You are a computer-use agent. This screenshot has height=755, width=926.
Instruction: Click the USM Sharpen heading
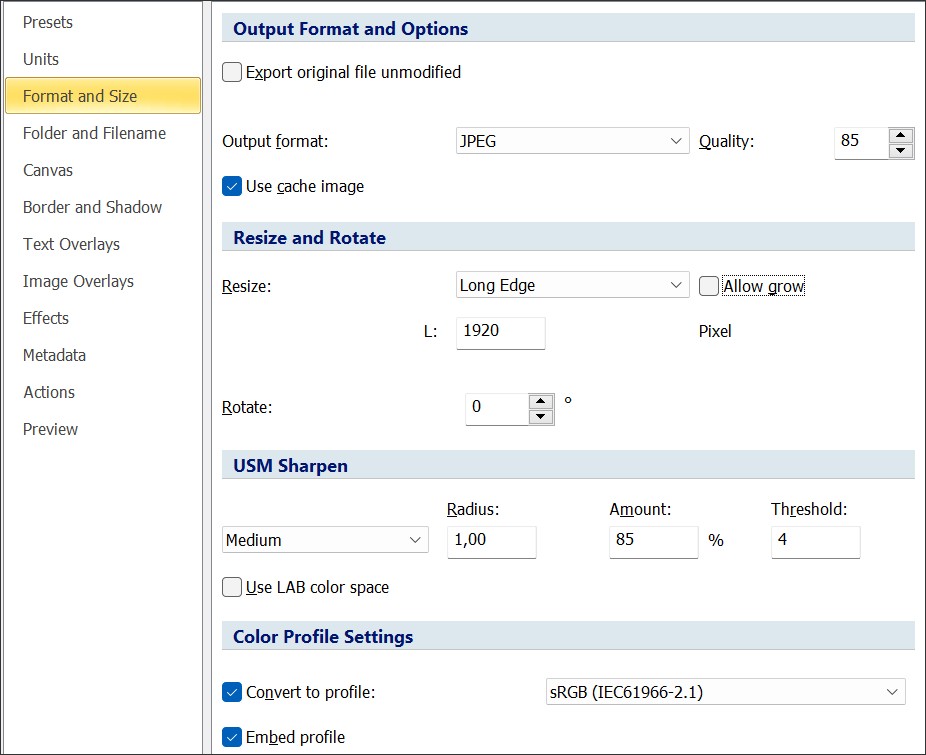(x=290, y=466)
